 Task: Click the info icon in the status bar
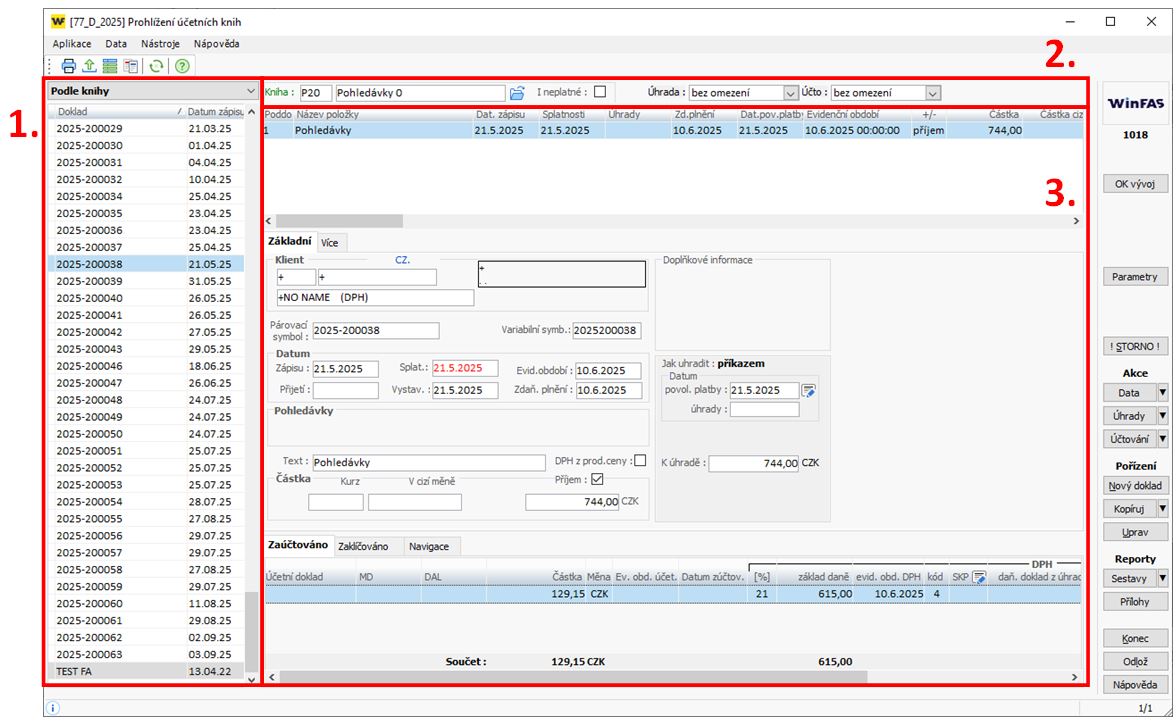(53, 707)
